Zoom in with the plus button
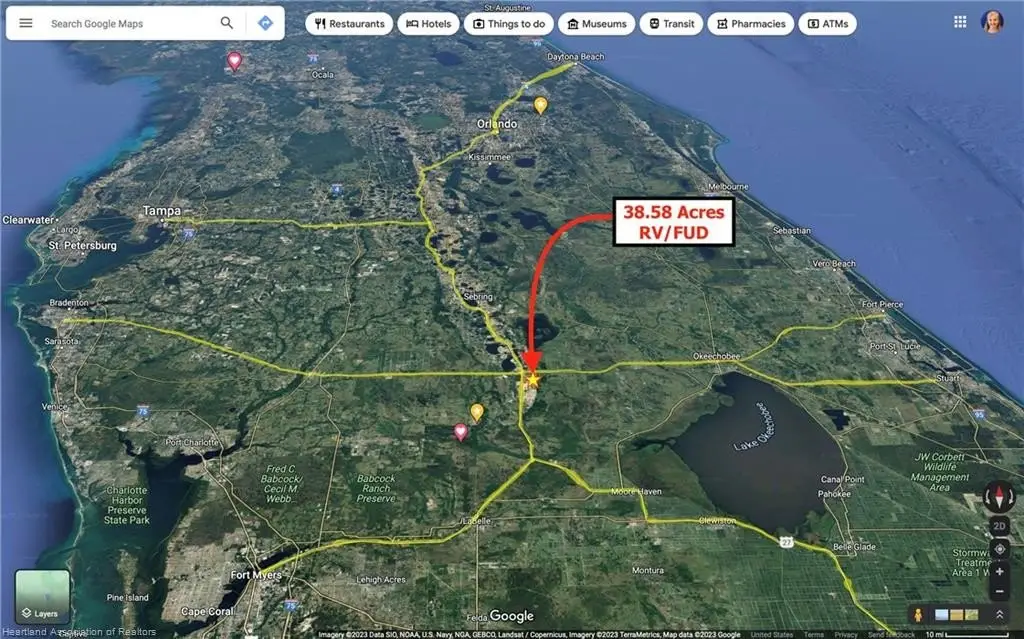This screenshot has width=1024, height=639. click(999, 572)
